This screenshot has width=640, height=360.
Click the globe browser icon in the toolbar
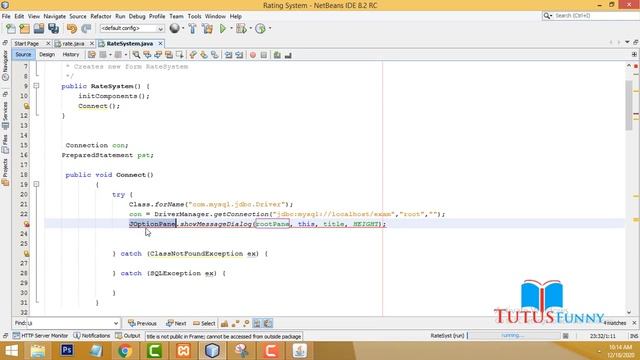(x=175, y=28)
